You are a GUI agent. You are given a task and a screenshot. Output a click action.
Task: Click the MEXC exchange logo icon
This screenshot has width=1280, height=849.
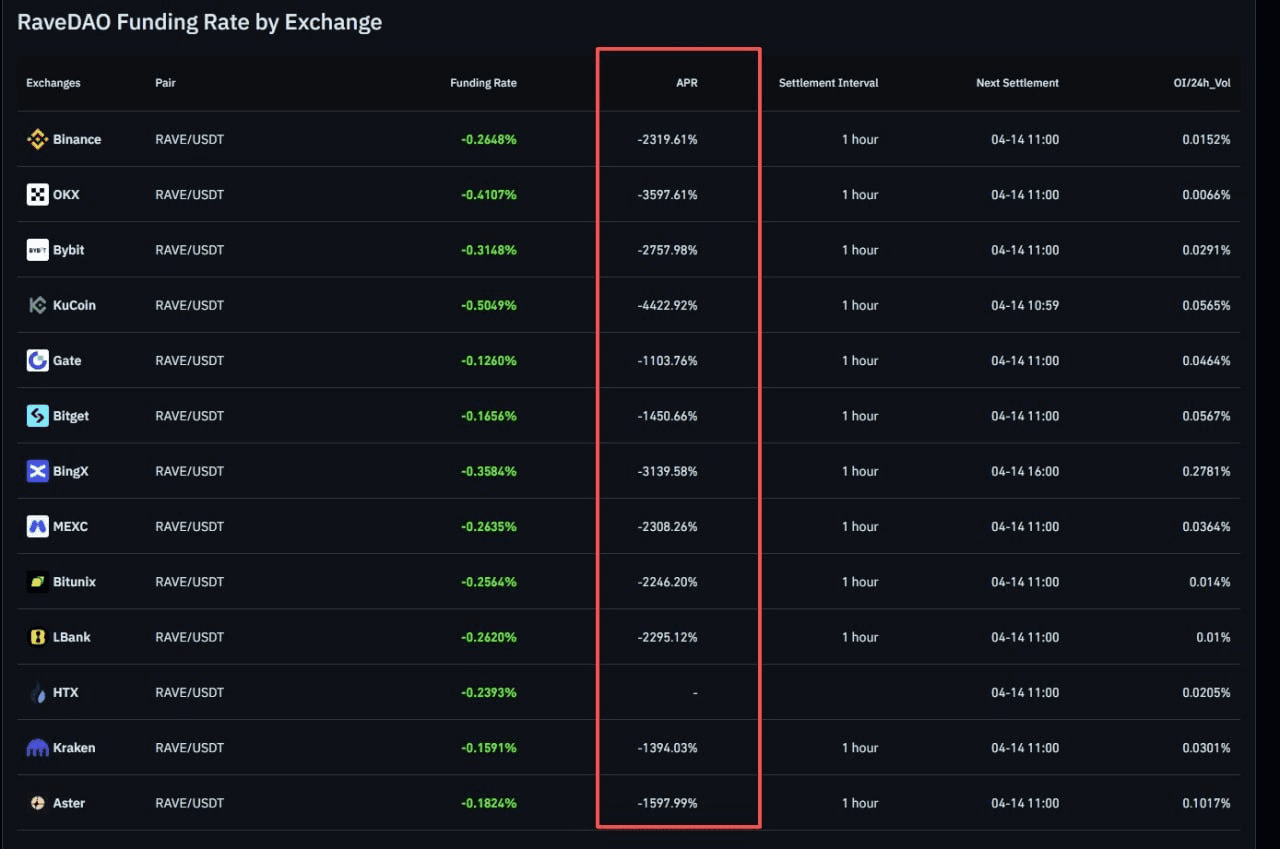point(37,527)
